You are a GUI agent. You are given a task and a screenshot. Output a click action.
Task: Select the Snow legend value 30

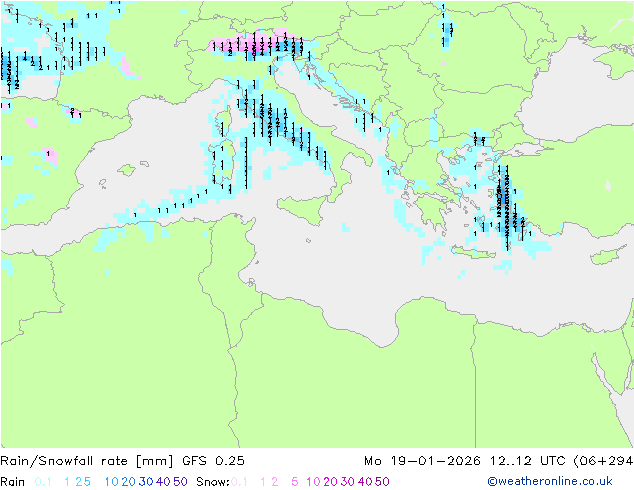[348, 482]
